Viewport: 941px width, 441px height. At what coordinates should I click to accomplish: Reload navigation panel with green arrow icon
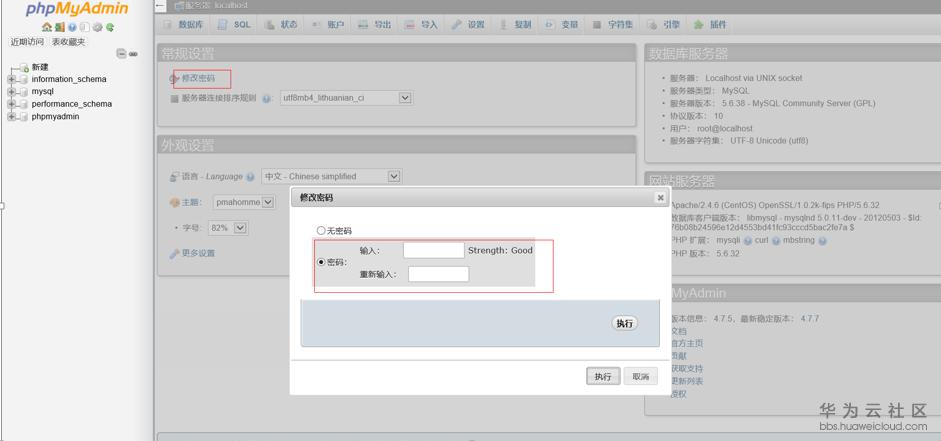pyautogui.click(x=110, y=28)
